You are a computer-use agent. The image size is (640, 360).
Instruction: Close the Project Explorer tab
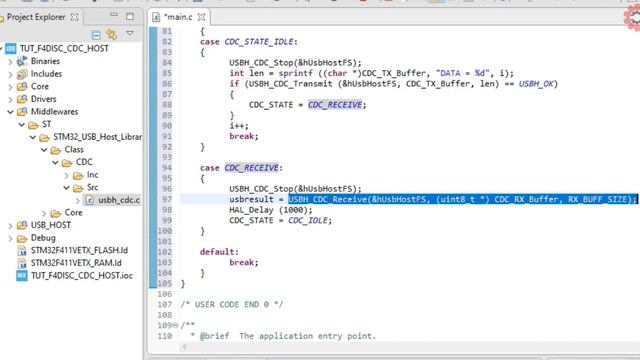pos(74,17)
